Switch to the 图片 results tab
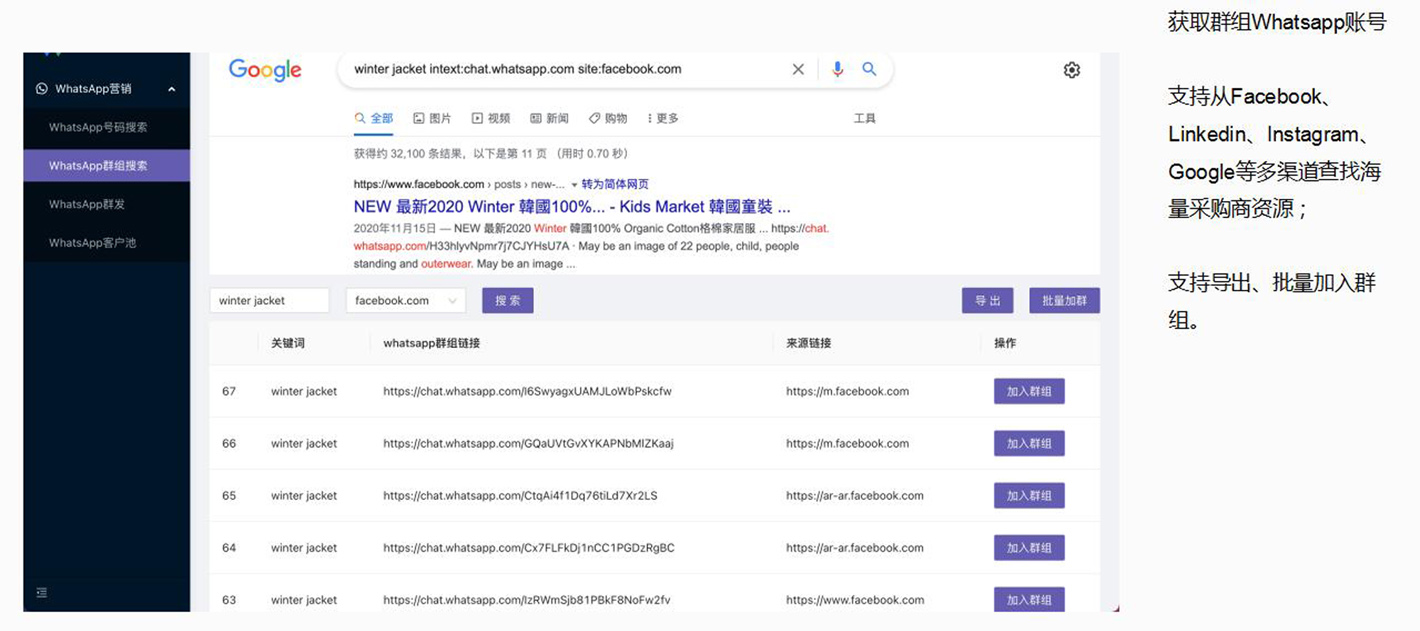Screen dimensions: 1420x631 click(432, 118)
